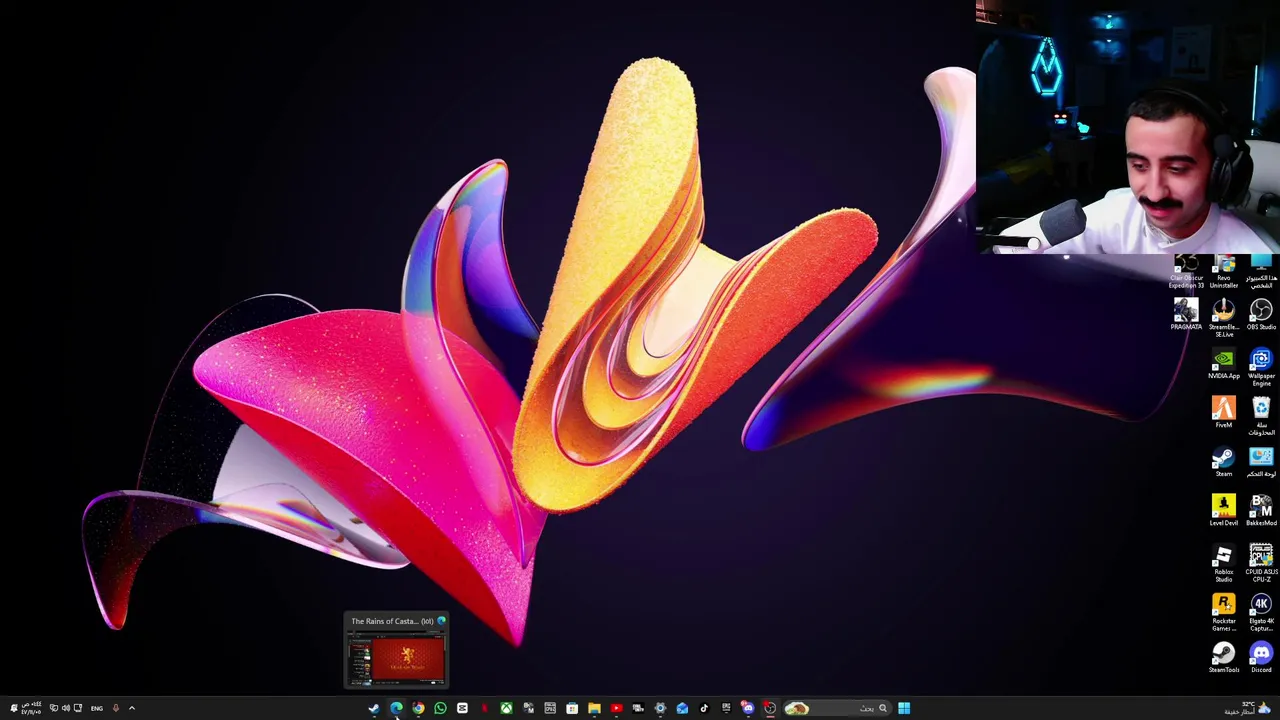Expand the hidden system tray icons chevron

click(131, 708)
